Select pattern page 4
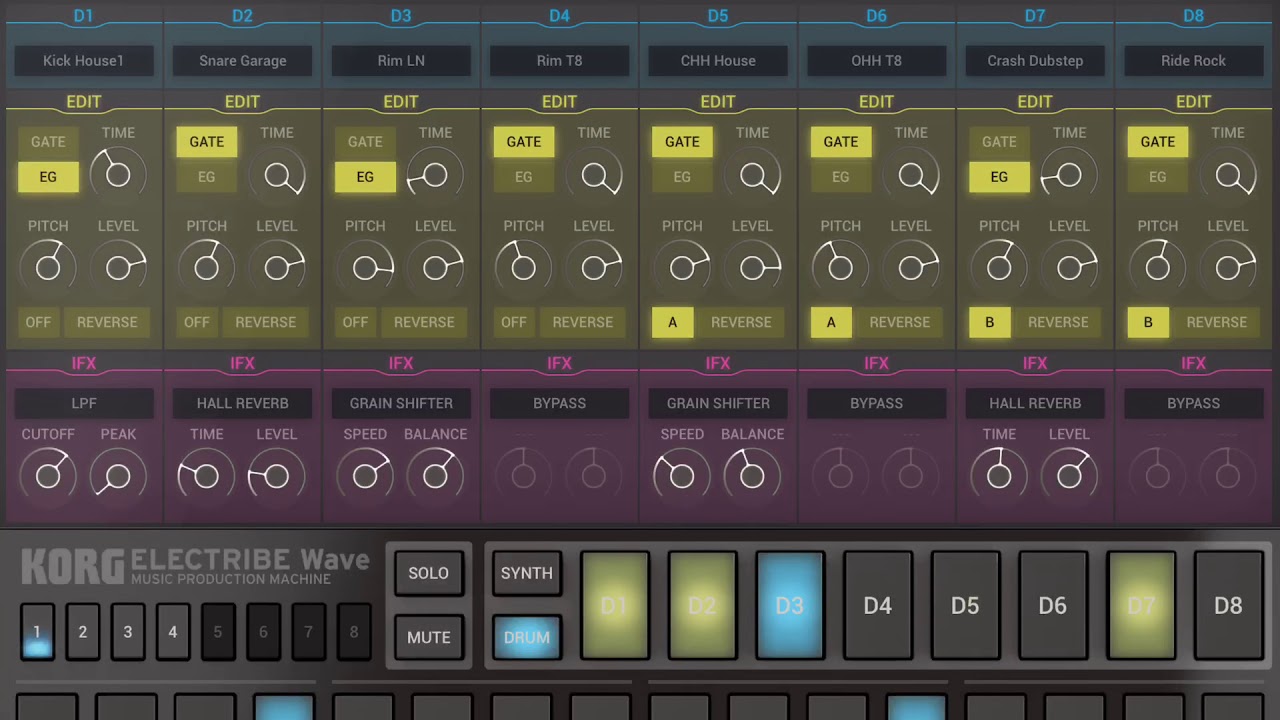 click(x=172, y=632)
